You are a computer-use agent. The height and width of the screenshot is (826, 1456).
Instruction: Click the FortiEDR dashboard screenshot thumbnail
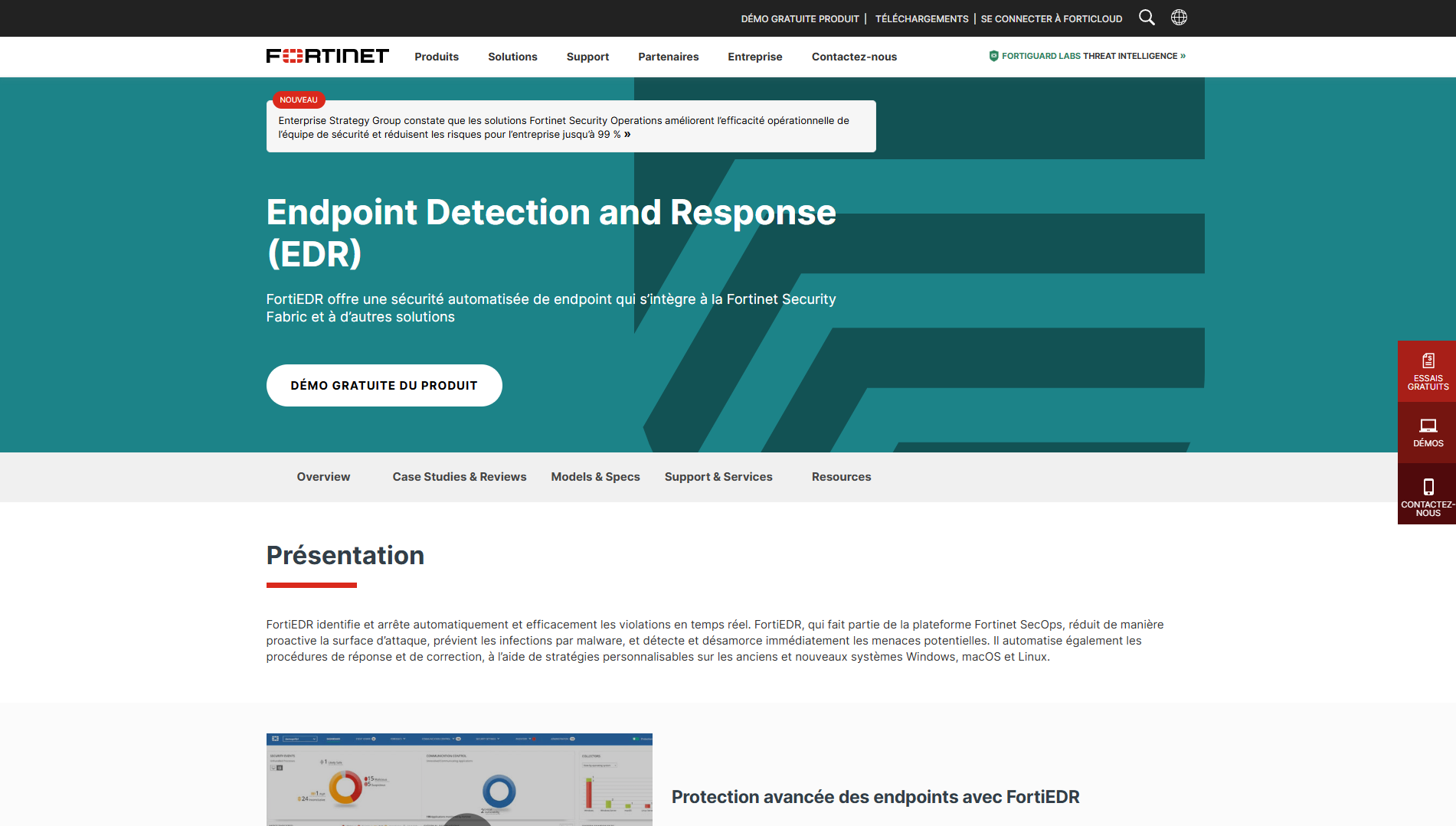point(459,779)
